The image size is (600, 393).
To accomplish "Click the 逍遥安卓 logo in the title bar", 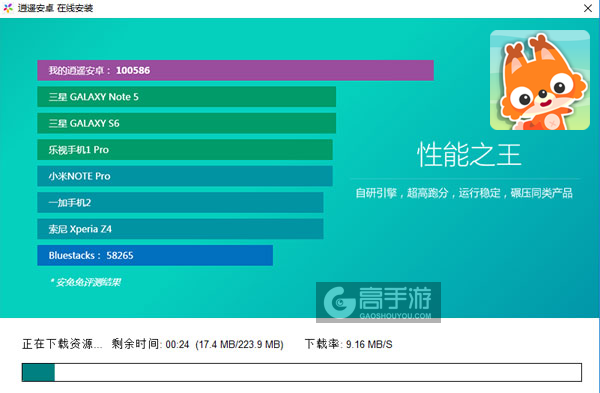I will tap(8, 8).
